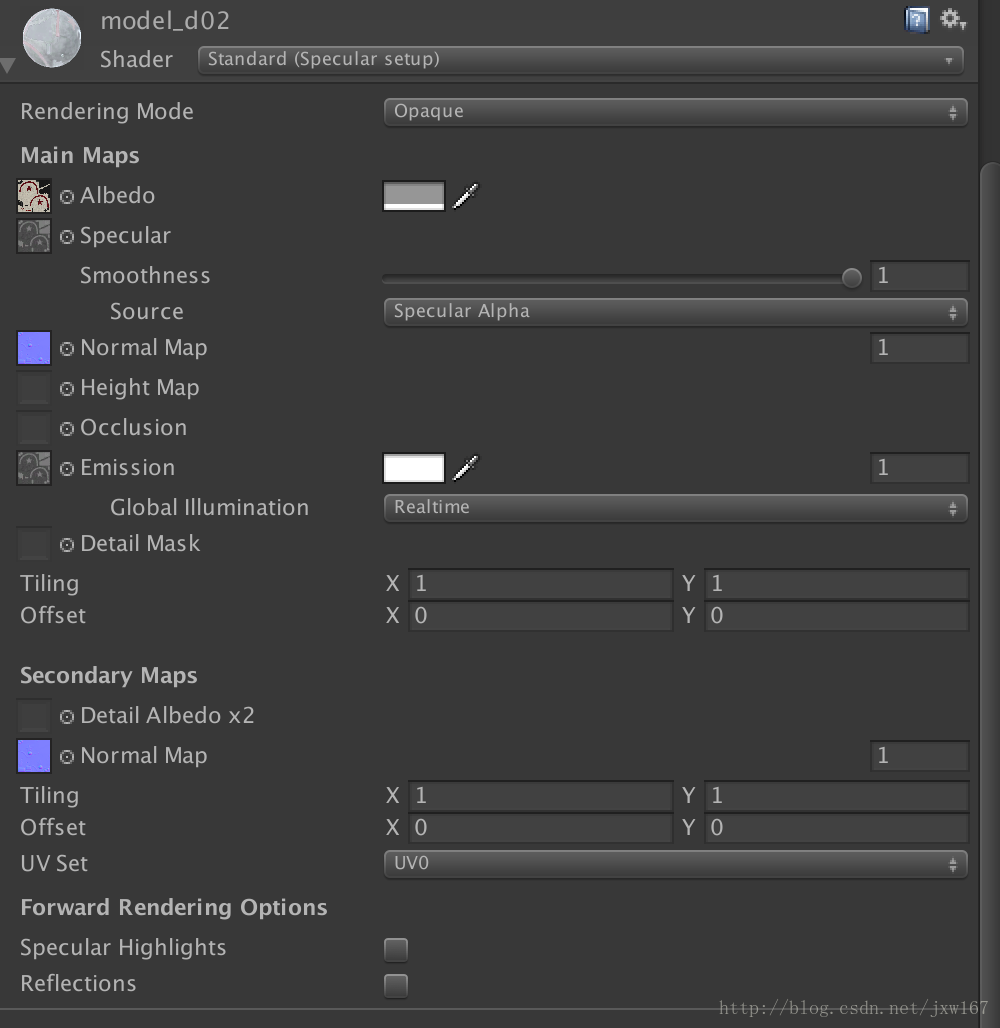The height and width of the screenshot is (1028, 1000).
Task: Open the UV Set dropdown
Action: [x=675, y=864]
